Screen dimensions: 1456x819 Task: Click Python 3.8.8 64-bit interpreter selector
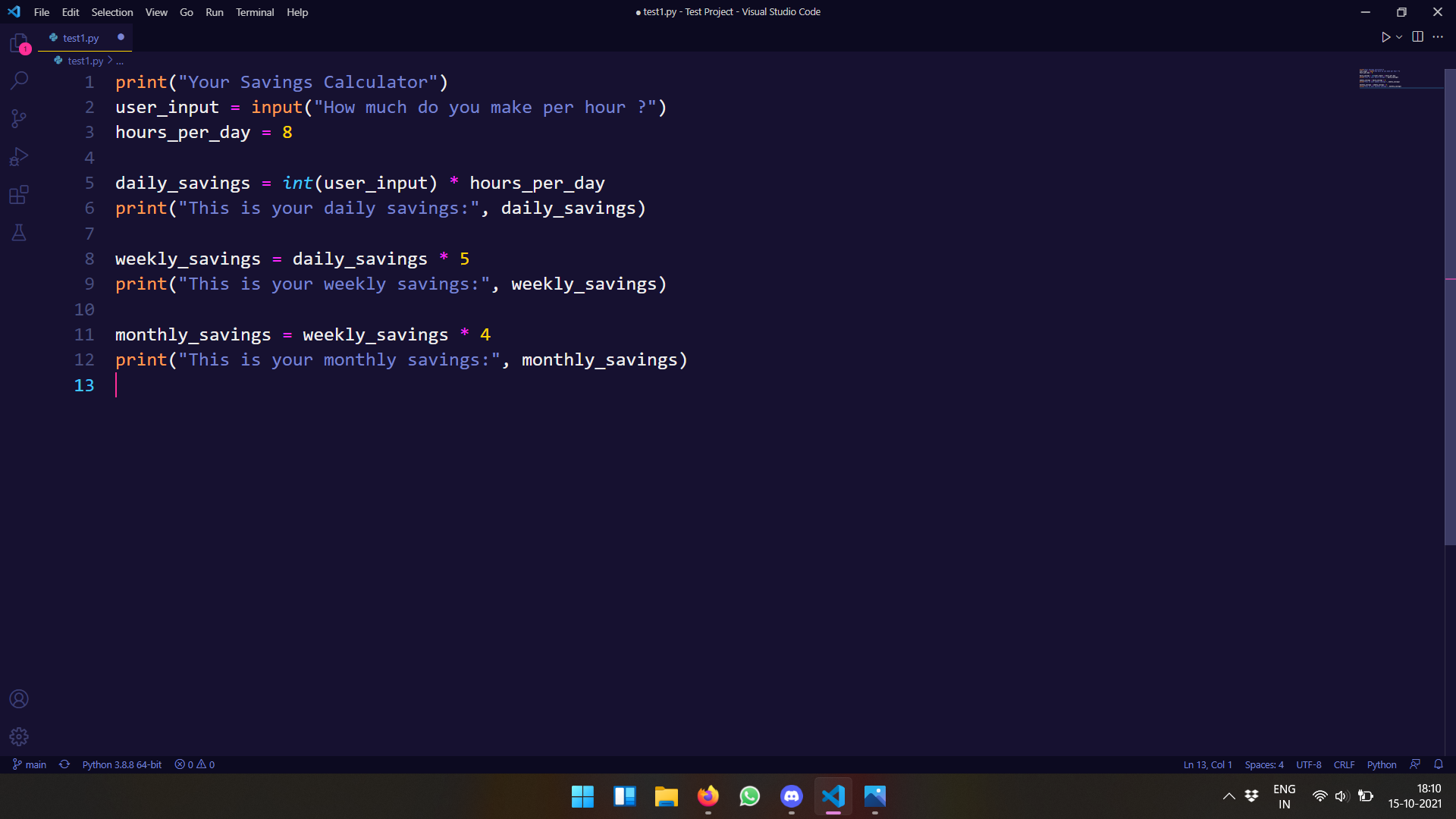(121, 764)
